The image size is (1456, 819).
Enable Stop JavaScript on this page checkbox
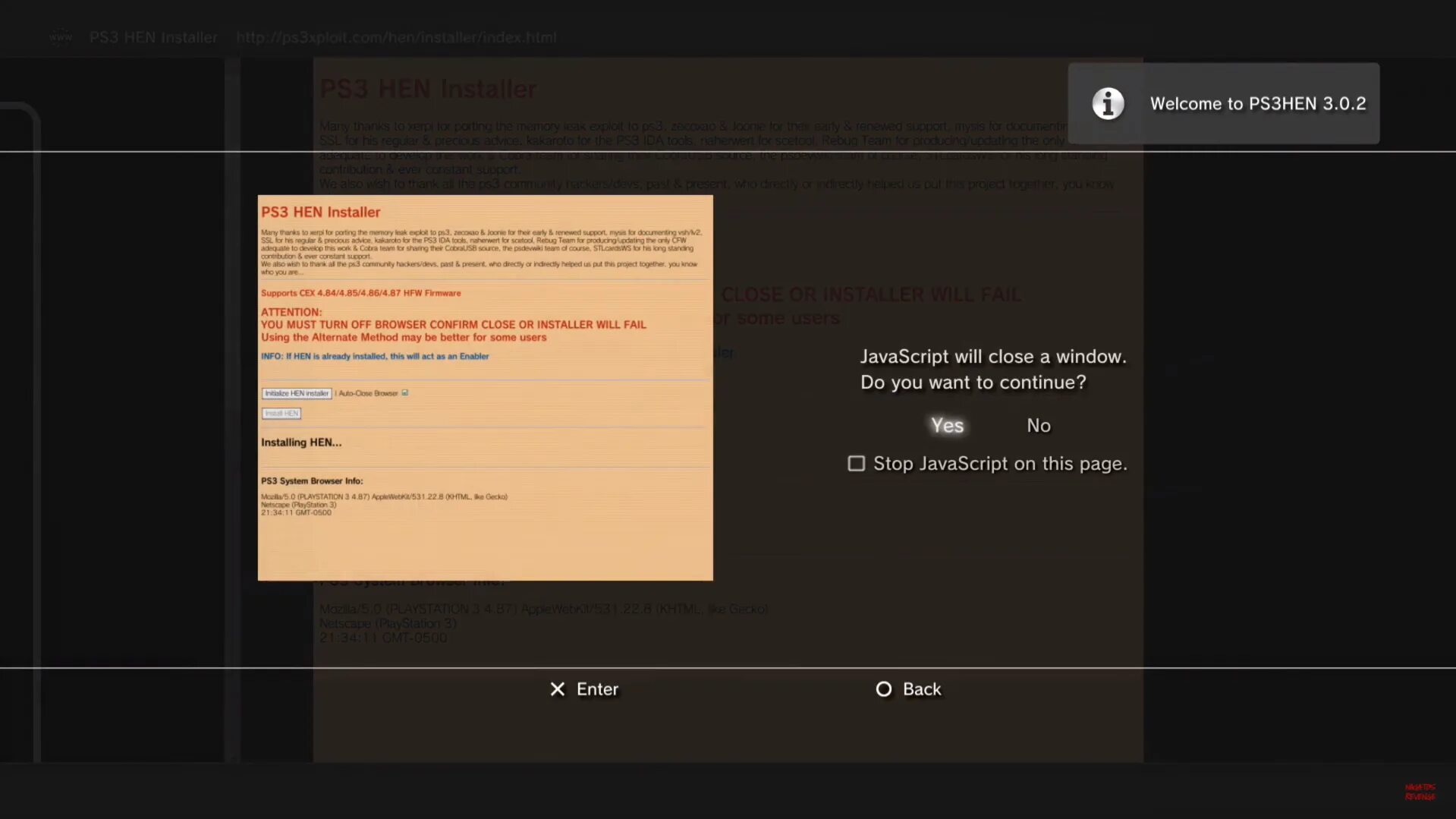856,463
